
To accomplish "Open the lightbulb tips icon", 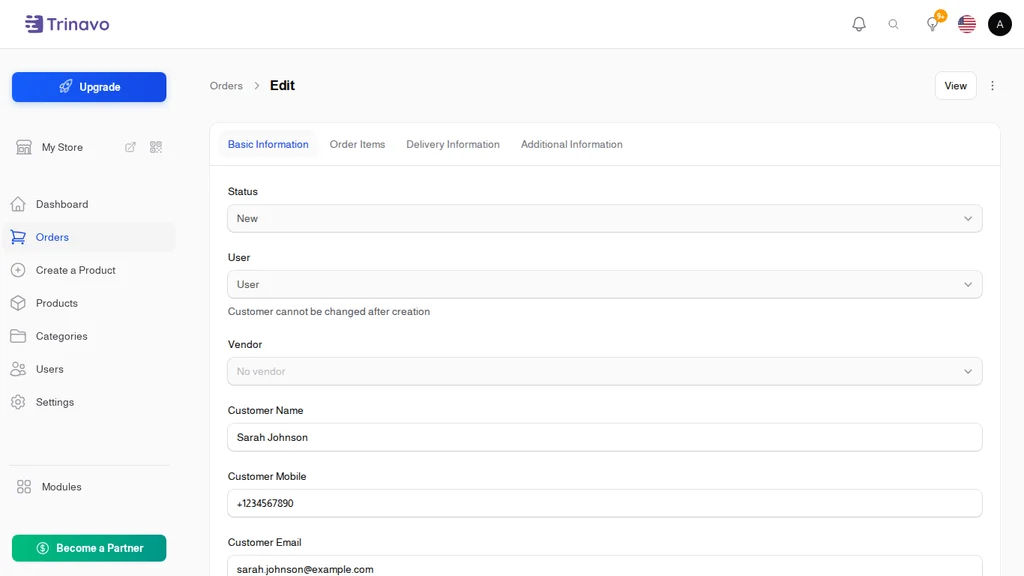I will (933, 24).
